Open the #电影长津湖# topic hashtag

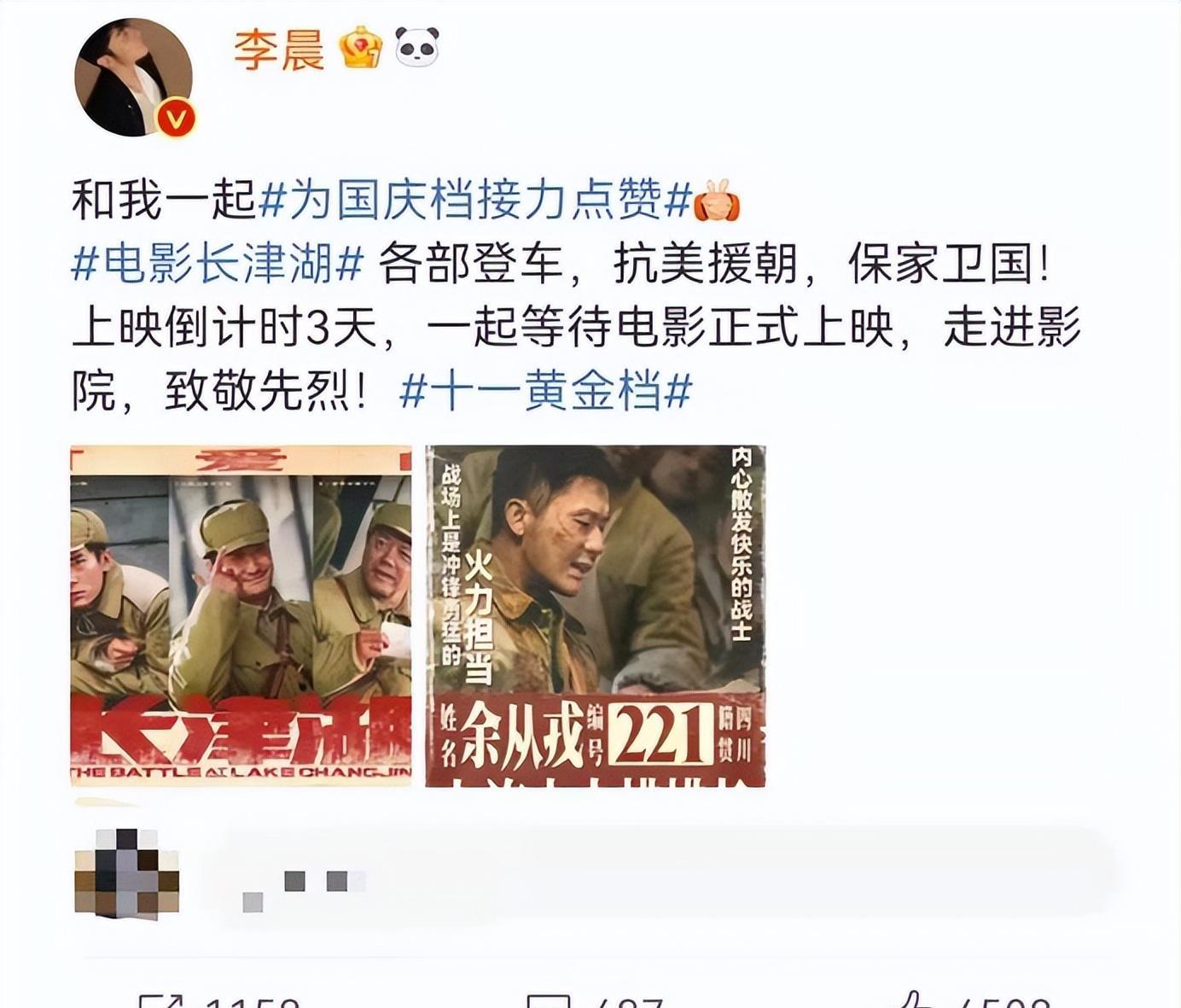pyautogui.click(x=218, y=264)
